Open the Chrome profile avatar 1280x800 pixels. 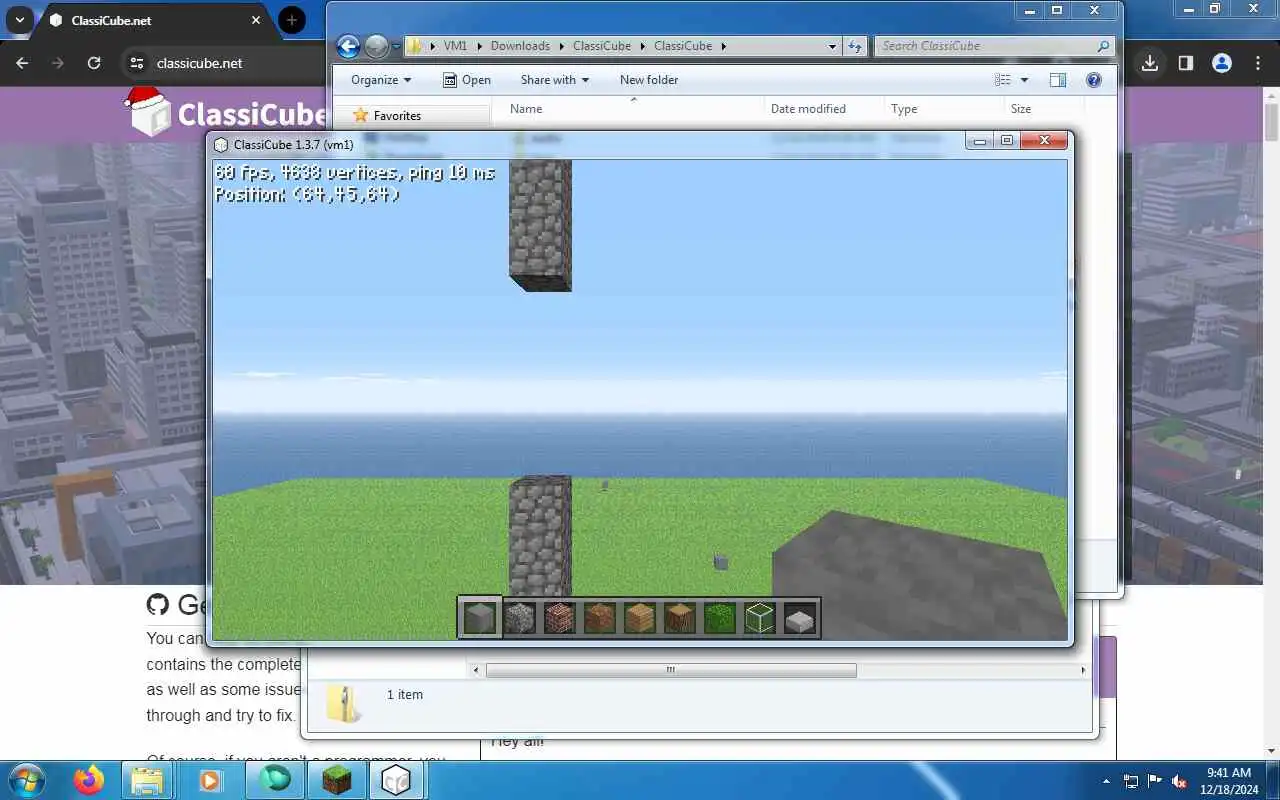[x=1222, y=63]
